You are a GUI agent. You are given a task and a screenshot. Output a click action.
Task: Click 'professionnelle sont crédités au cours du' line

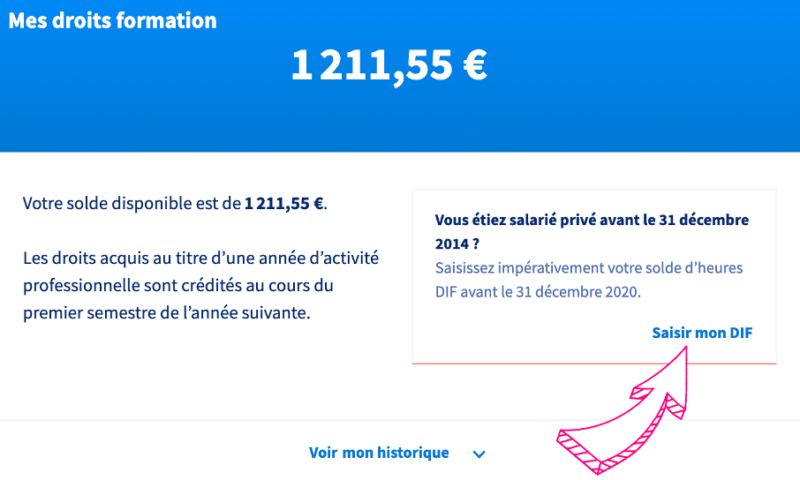point(178,286)
